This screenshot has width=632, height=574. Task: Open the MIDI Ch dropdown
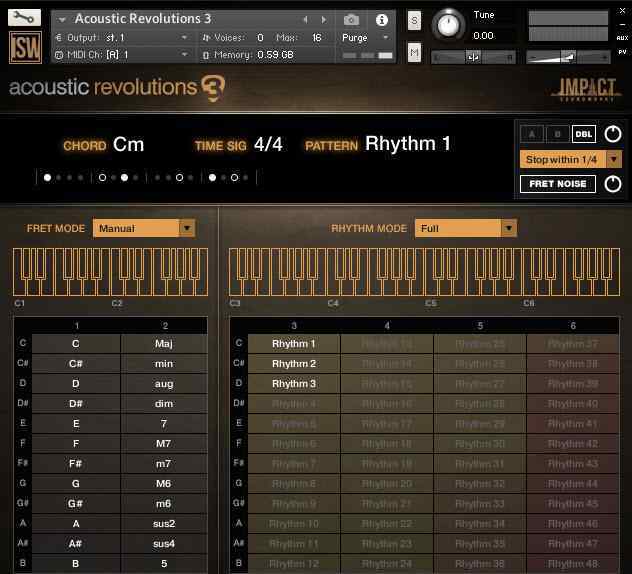(x=123, y=54)
